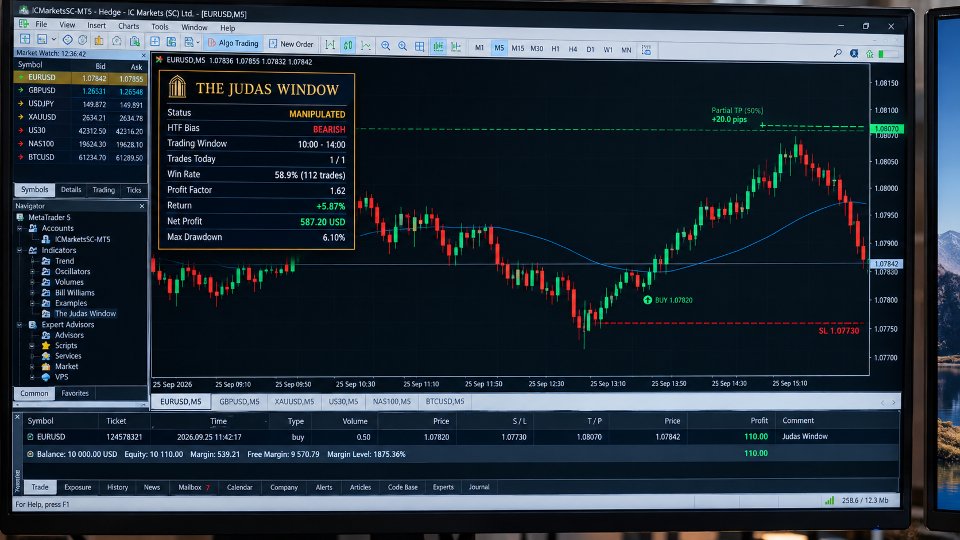The height and width of the screenshot is (540, 960).
Task: Click the Services tree icon
Action: 46,356
